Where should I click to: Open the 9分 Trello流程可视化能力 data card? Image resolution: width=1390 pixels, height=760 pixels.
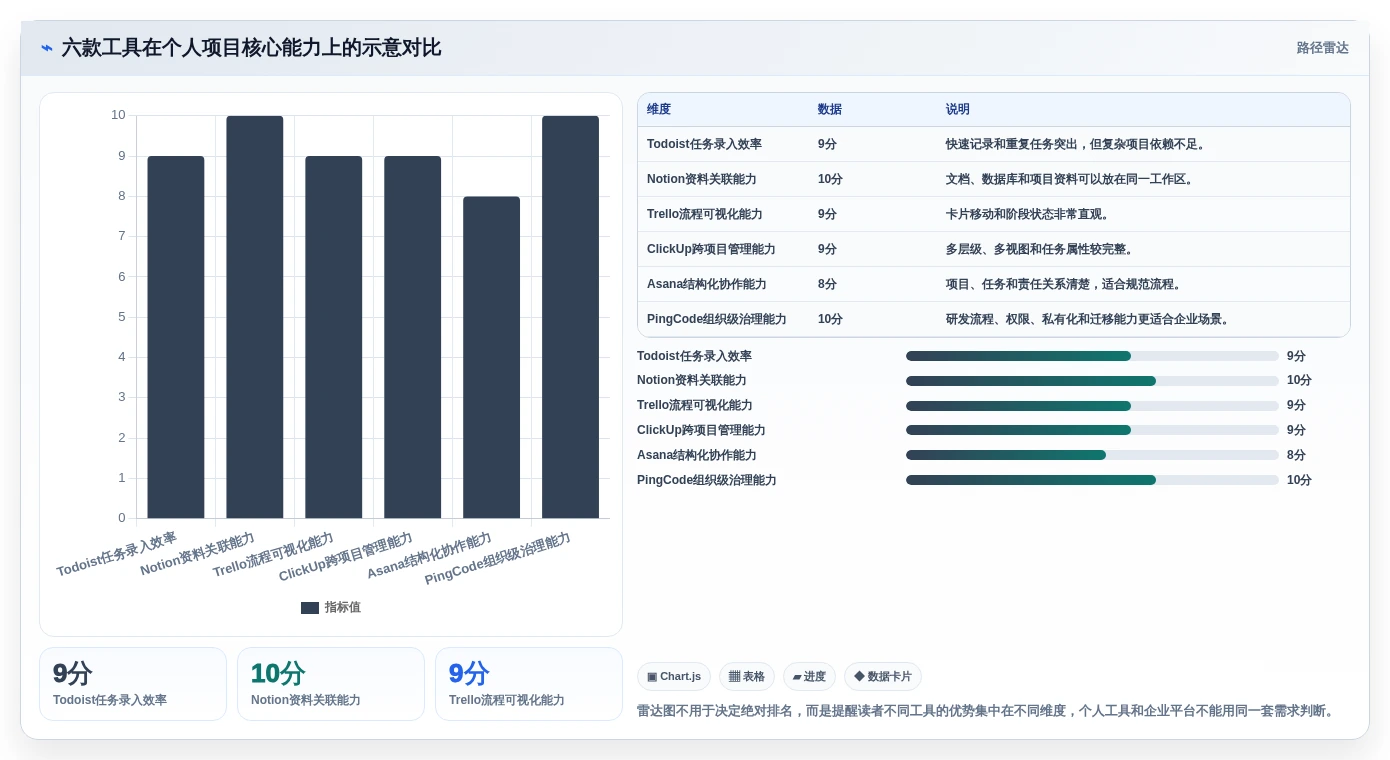point(529,684)
